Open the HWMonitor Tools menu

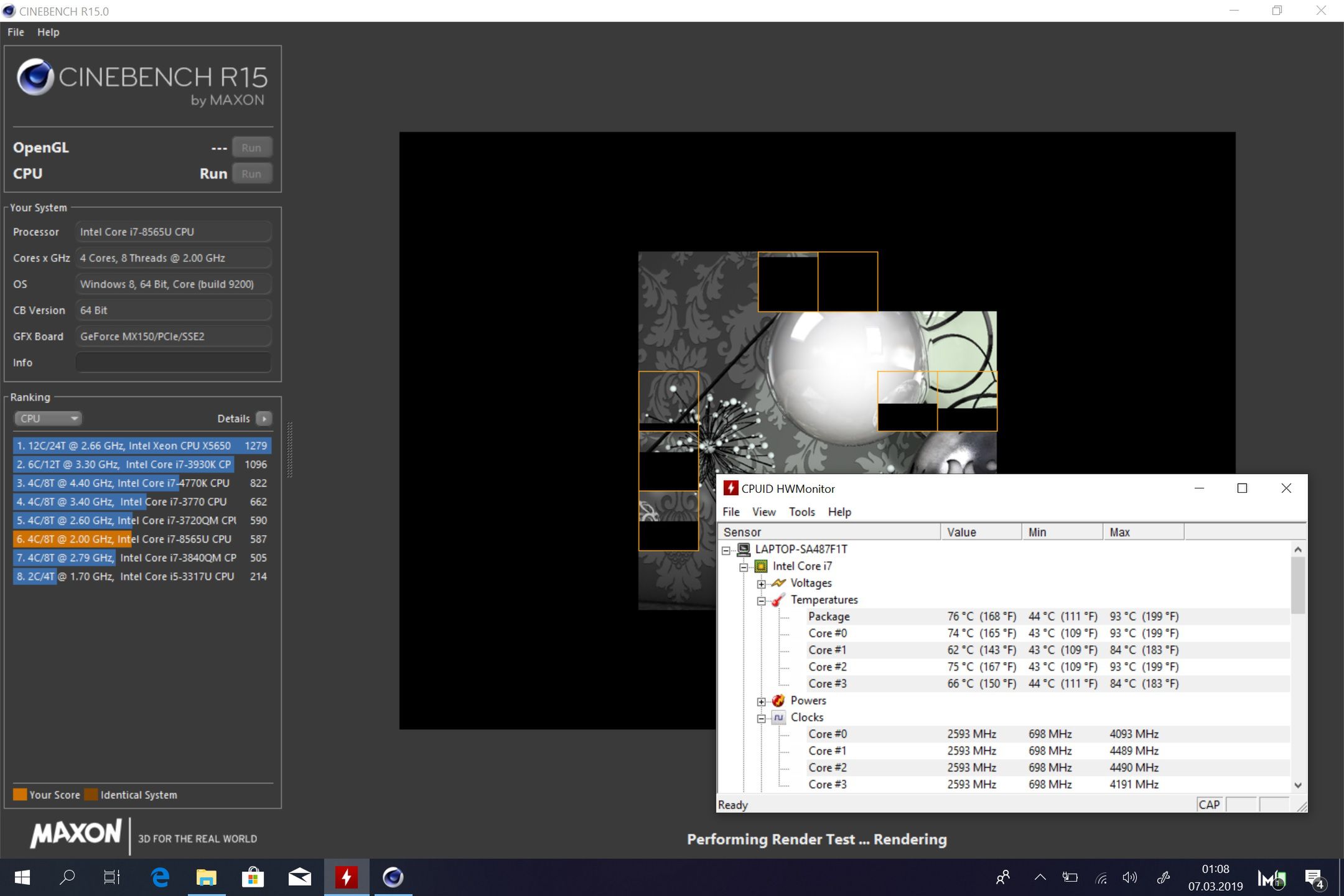click(x=801, y=511)
